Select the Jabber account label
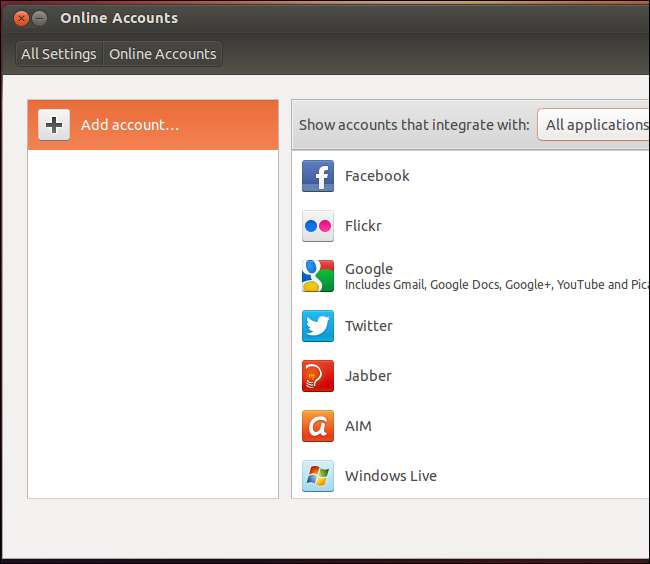The width and height of the screenshot is (650, 564). point(368,376)
